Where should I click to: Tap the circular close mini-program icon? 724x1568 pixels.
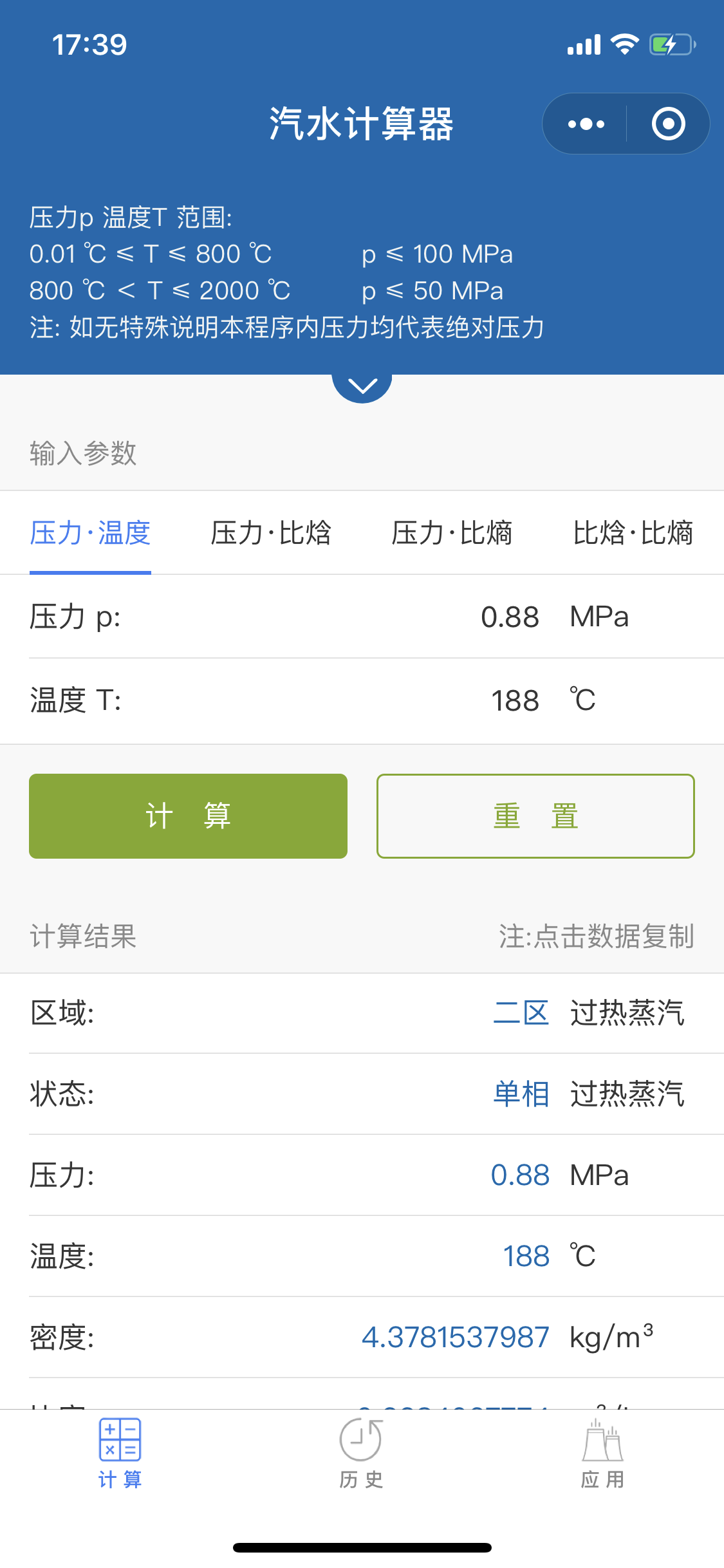[669, 124]
